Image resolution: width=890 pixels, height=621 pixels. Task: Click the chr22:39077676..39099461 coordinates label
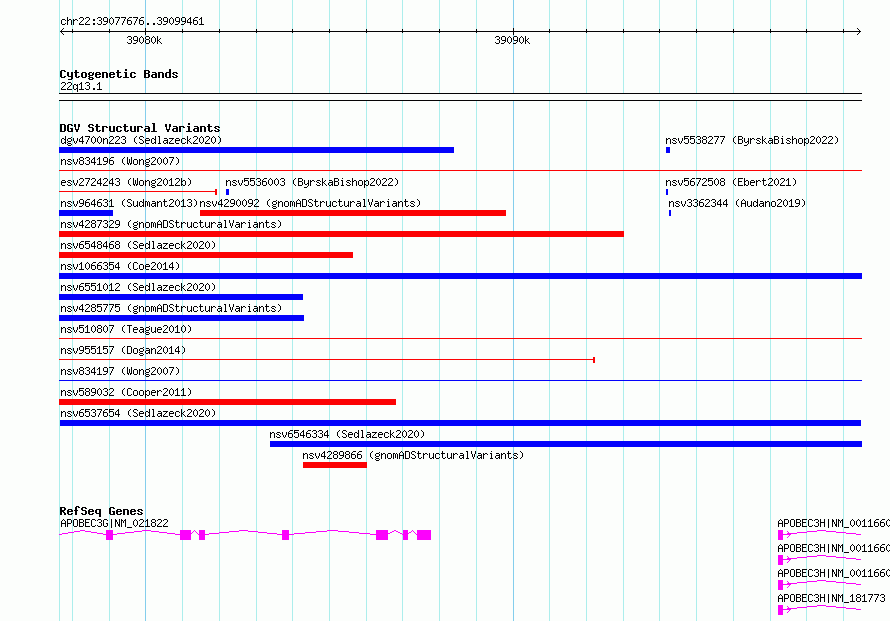click(x=132, y=22)
